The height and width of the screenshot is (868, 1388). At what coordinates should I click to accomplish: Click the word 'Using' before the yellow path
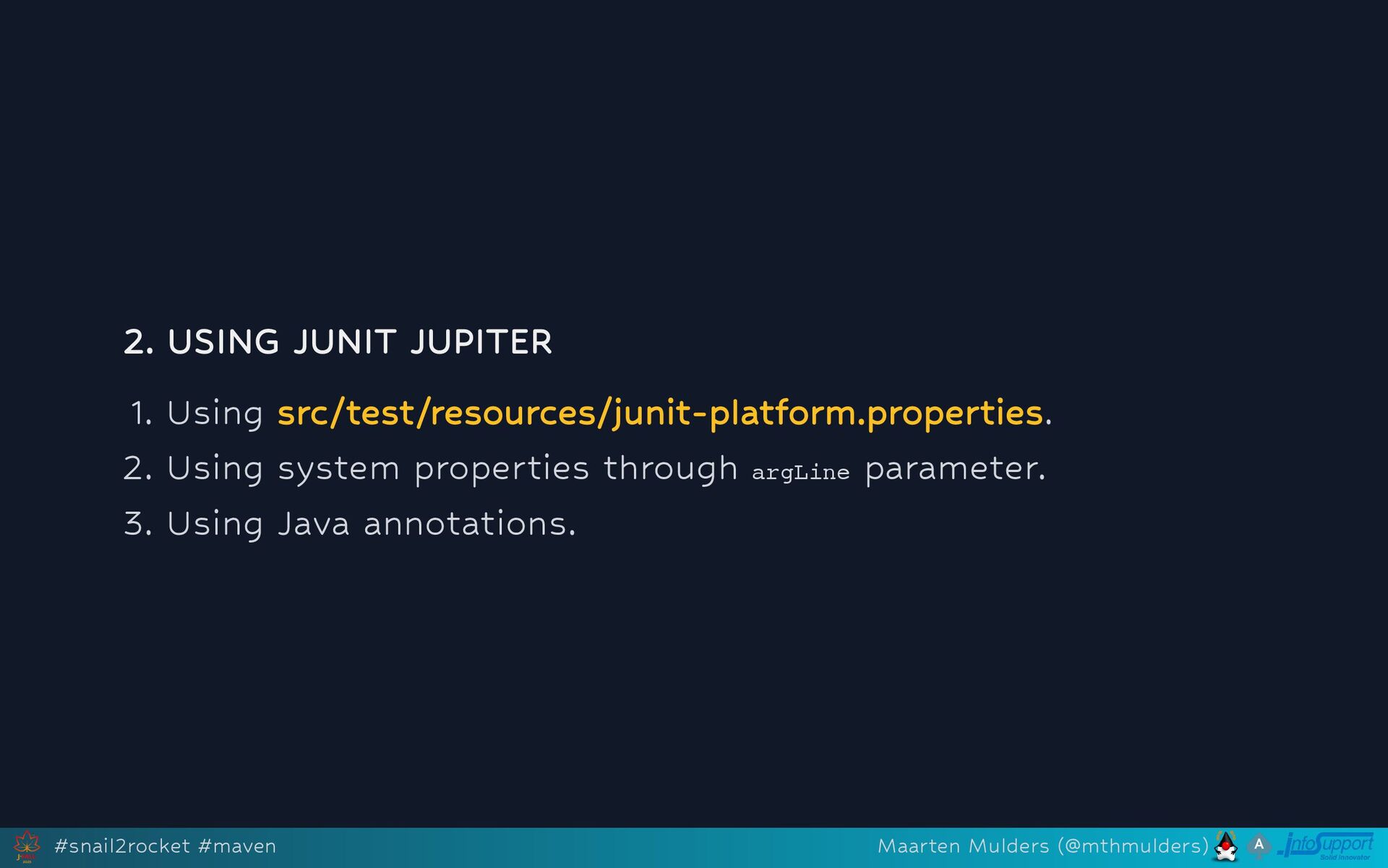point(215,414)
